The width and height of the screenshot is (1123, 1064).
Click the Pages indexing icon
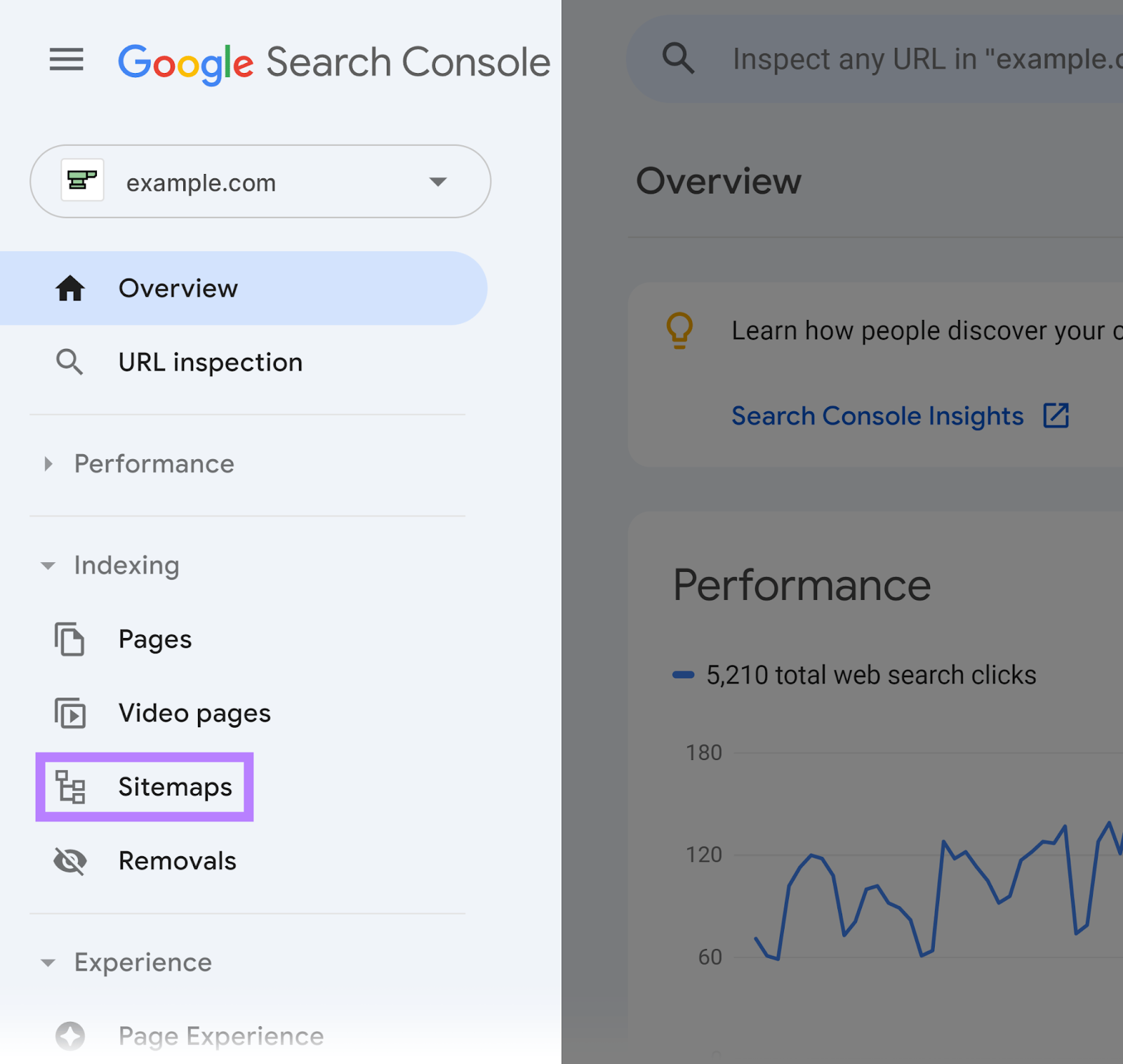click(x=69, y=639)
